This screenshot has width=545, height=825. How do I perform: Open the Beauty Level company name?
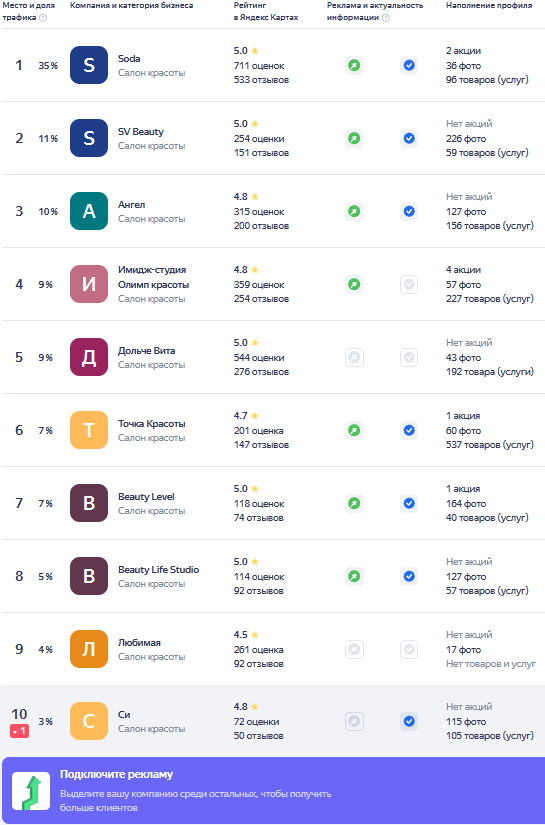point(146,497)
